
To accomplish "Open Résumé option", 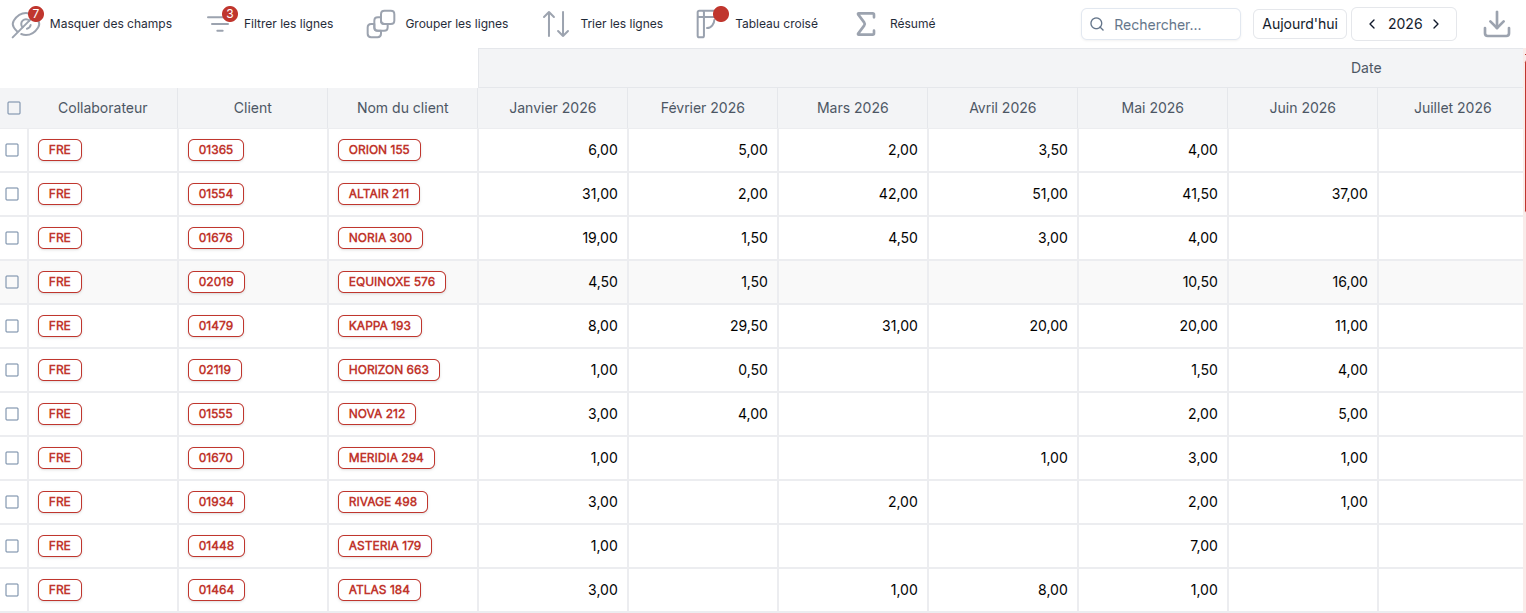I will [913, 24].
